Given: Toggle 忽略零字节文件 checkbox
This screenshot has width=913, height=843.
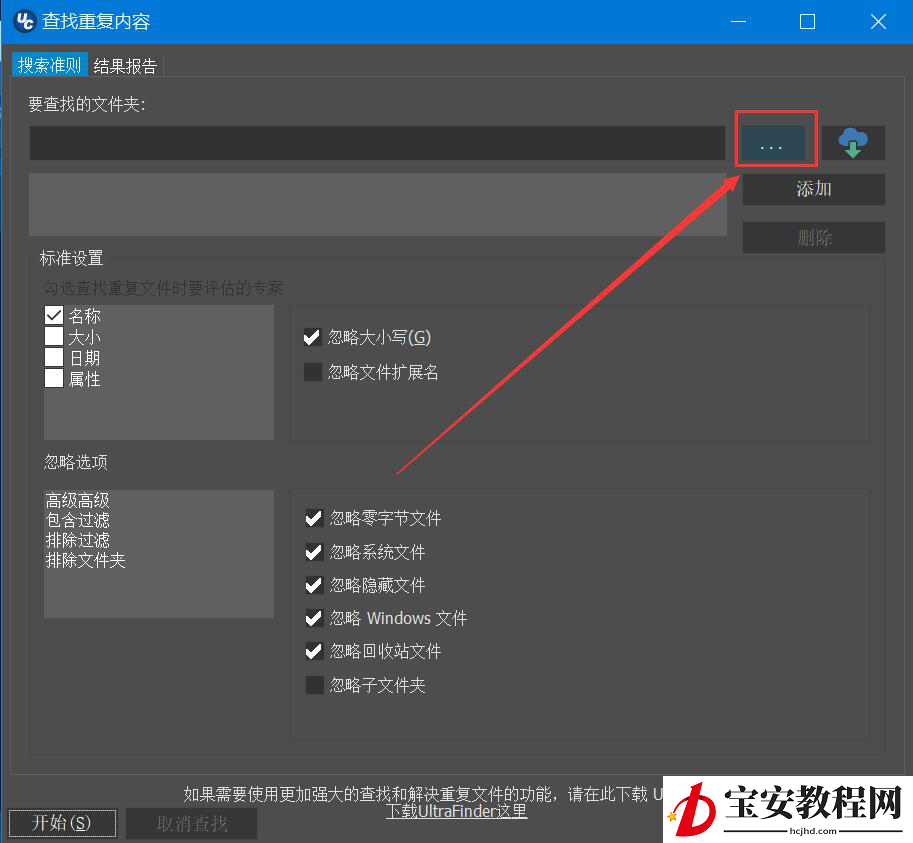Looking at the screenshot, I should click(x=314, y=518).
